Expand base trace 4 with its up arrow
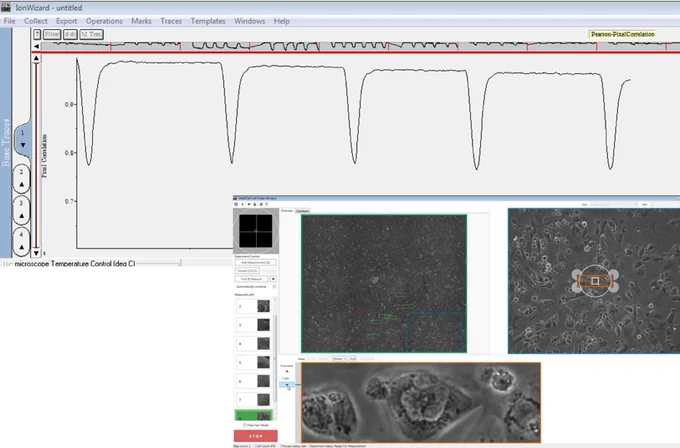680x448 pixels. 22,247
